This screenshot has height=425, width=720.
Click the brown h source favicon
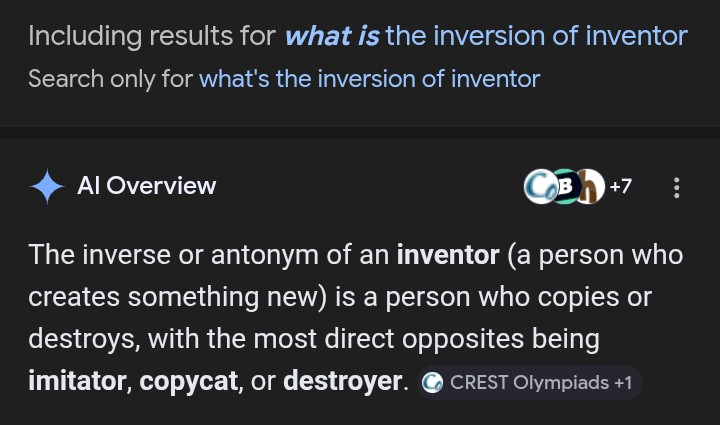pyautogui.click(x=590, y=187)
